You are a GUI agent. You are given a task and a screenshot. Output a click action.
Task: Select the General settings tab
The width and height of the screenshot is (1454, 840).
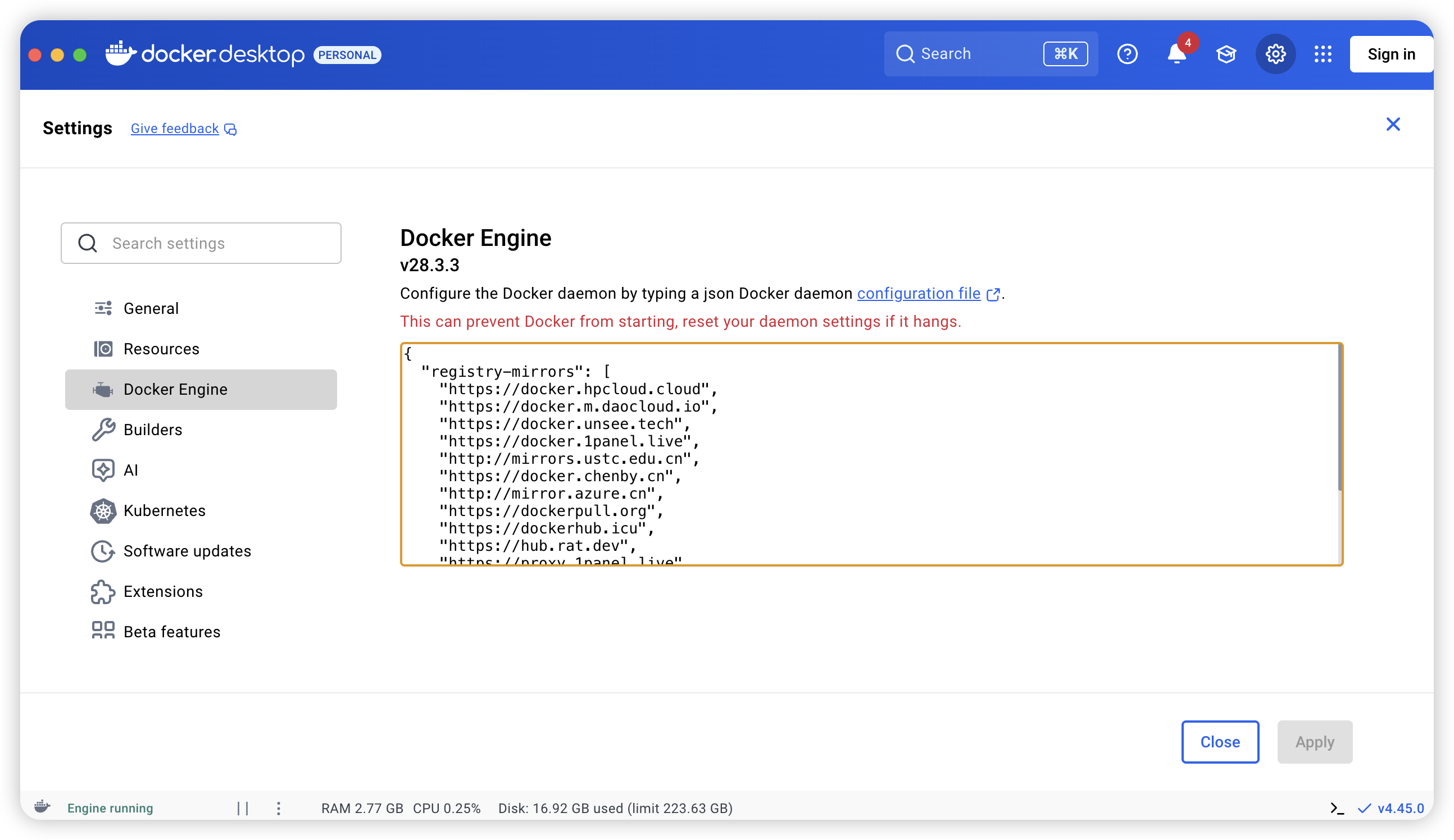coord(151,308)
